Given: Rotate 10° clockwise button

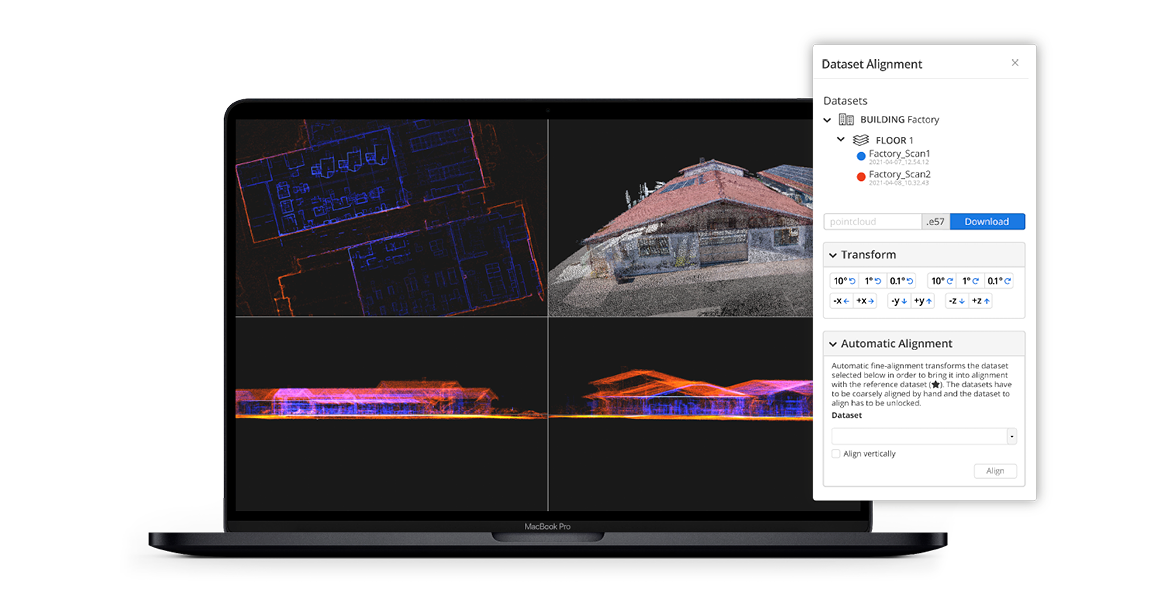Looking at the screenshot, I should pyautogui.click(x=941, y=281).
